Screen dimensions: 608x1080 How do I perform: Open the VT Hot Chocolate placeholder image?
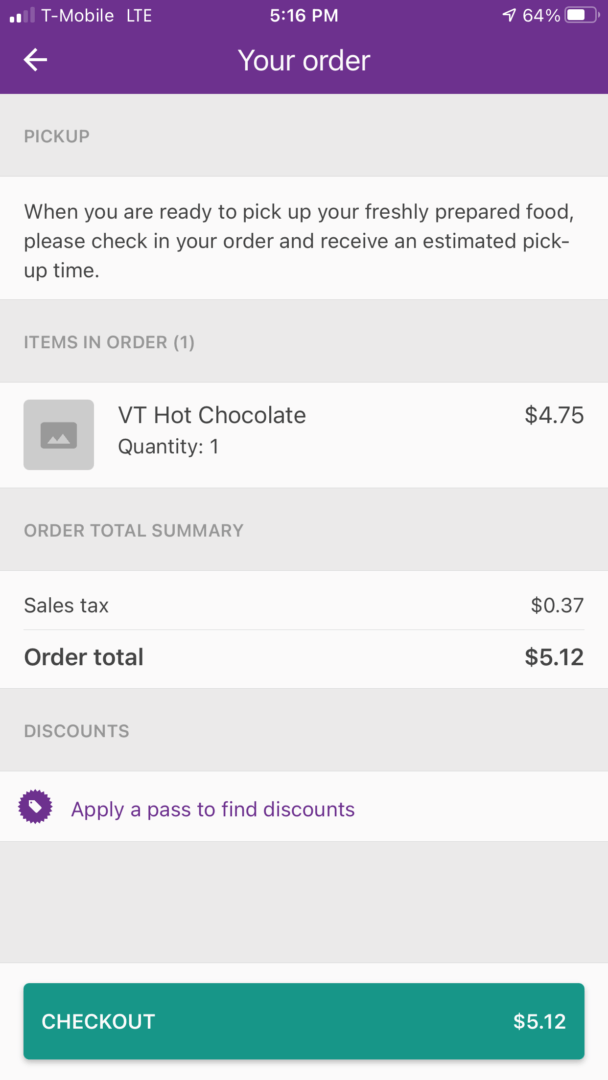pyautogui.click(x=59, y=435)
